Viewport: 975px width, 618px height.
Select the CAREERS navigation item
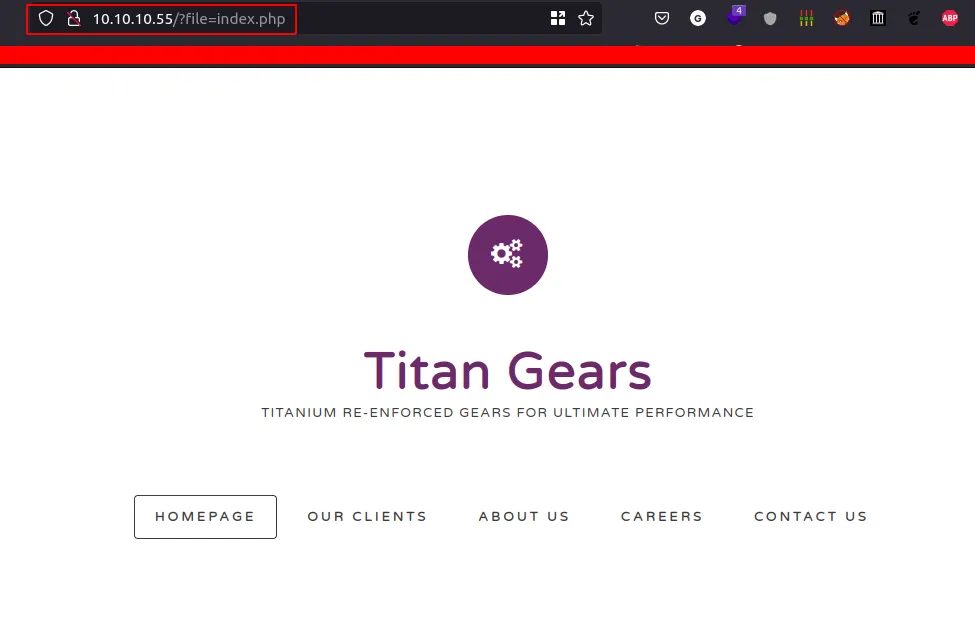(x=661, y=516)
